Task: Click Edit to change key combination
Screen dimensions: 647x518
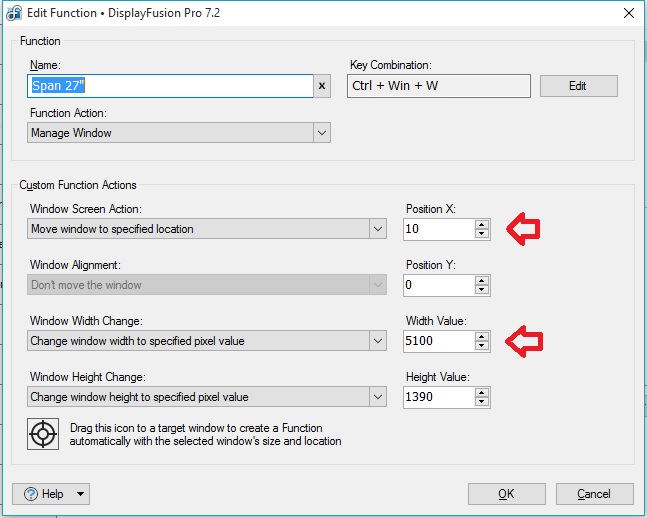Action: (x=578, y=86)
